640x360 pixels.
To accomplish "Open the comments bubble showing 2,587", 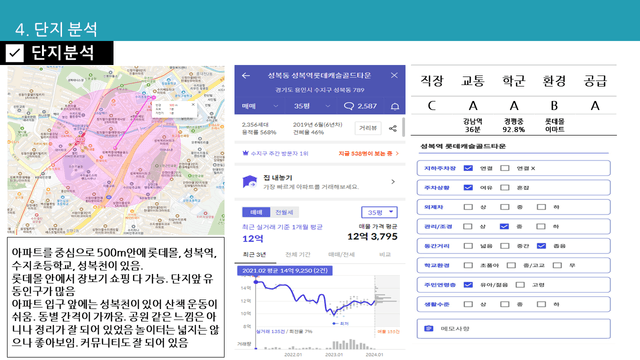I will tap(360, 106).
